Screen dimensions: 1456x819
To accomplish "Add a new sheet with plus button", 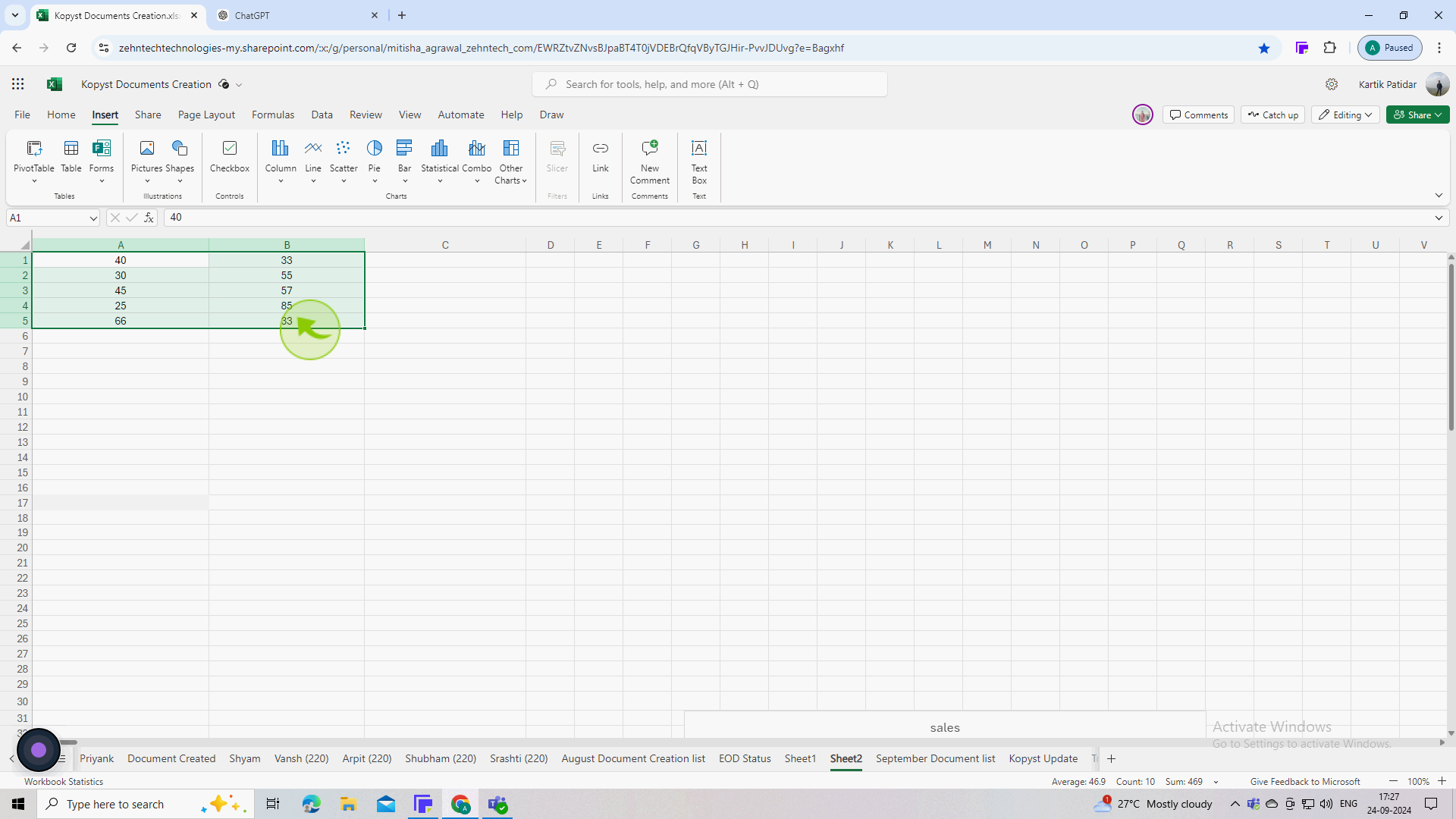I will point(1112,758).
